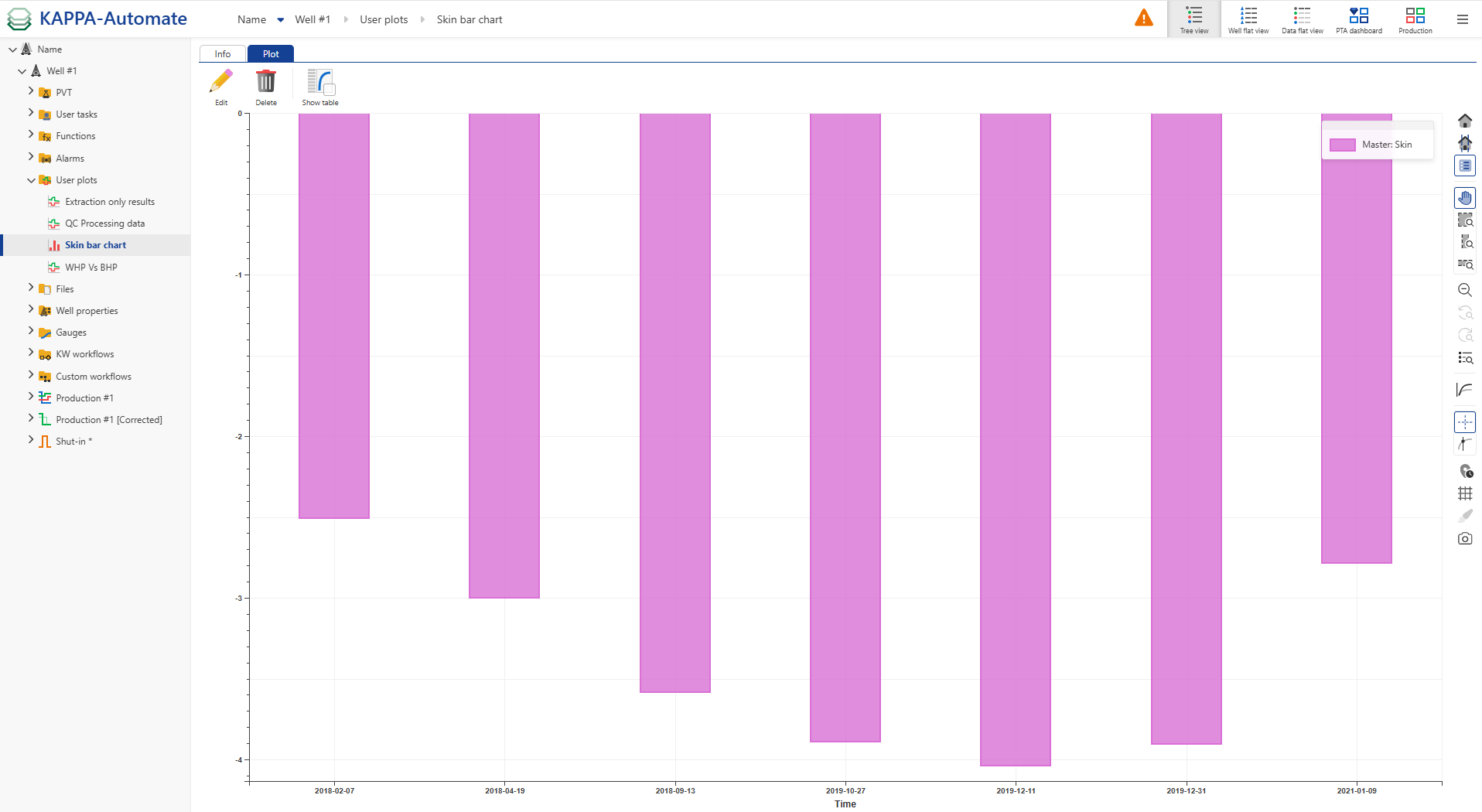Click the warning triangle indicator
Viewport: 1482px width, 812px height.
tap(1144, 17)
